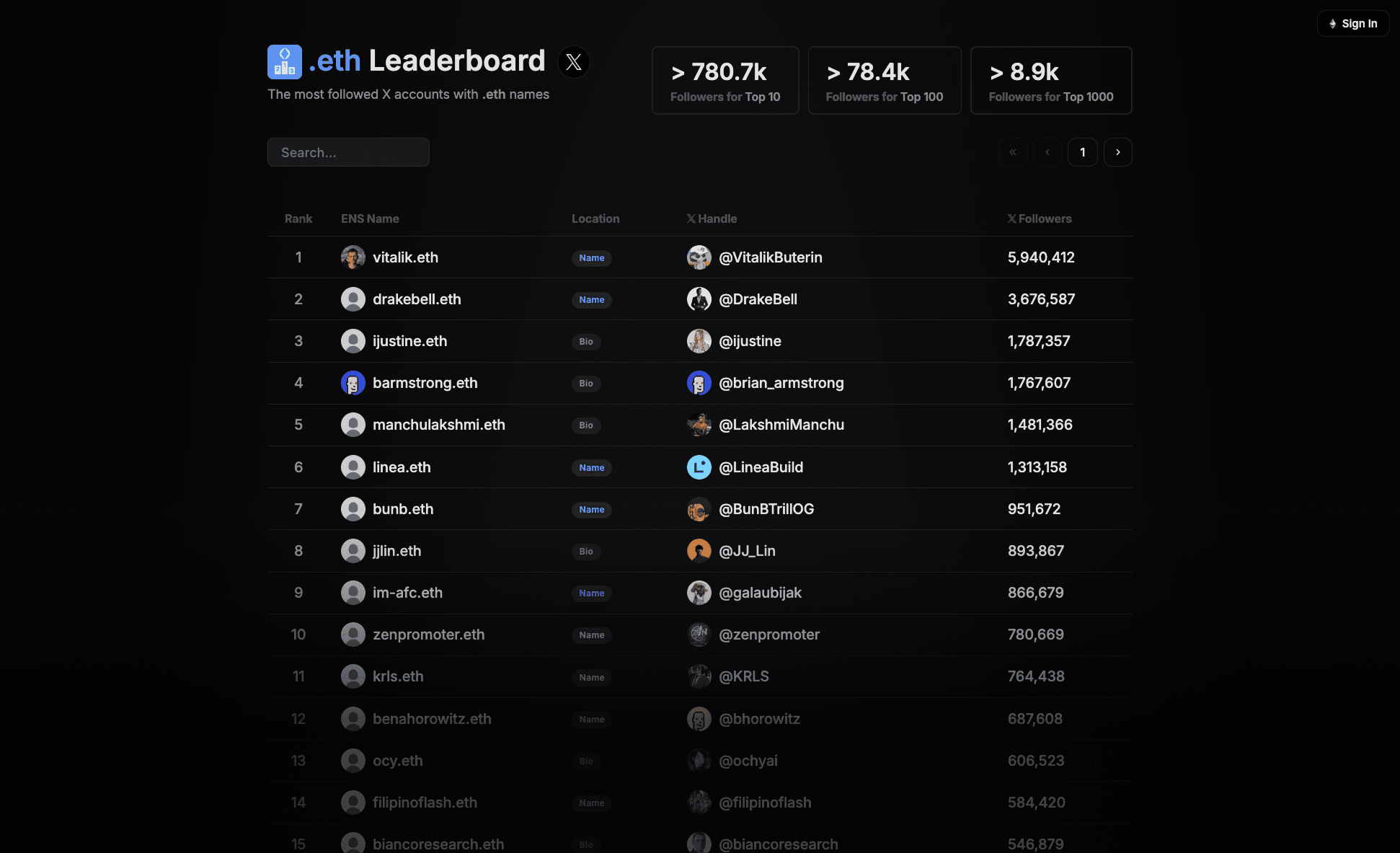Open @VitalikButerin handle link

tap(770, 257)
